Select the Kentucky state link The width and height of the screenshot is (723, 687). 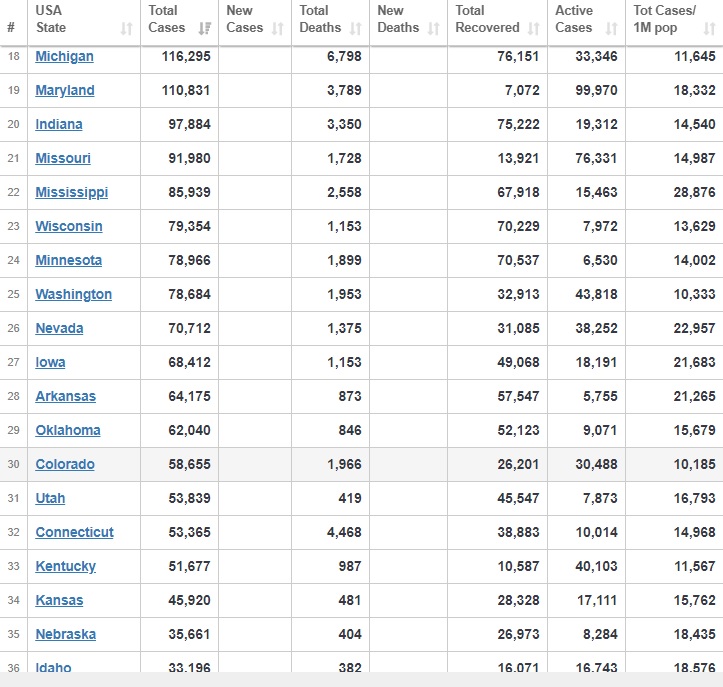pos(65,566)
